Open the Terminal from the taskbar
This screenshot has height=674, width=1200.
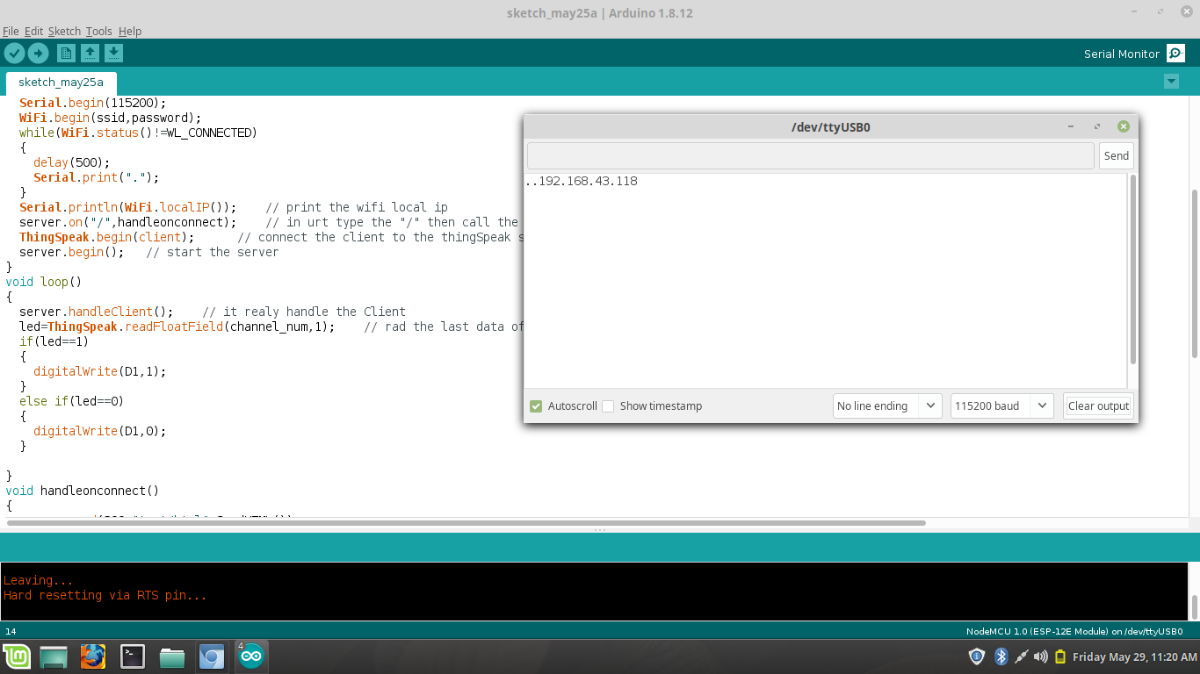tap(132, 657)
